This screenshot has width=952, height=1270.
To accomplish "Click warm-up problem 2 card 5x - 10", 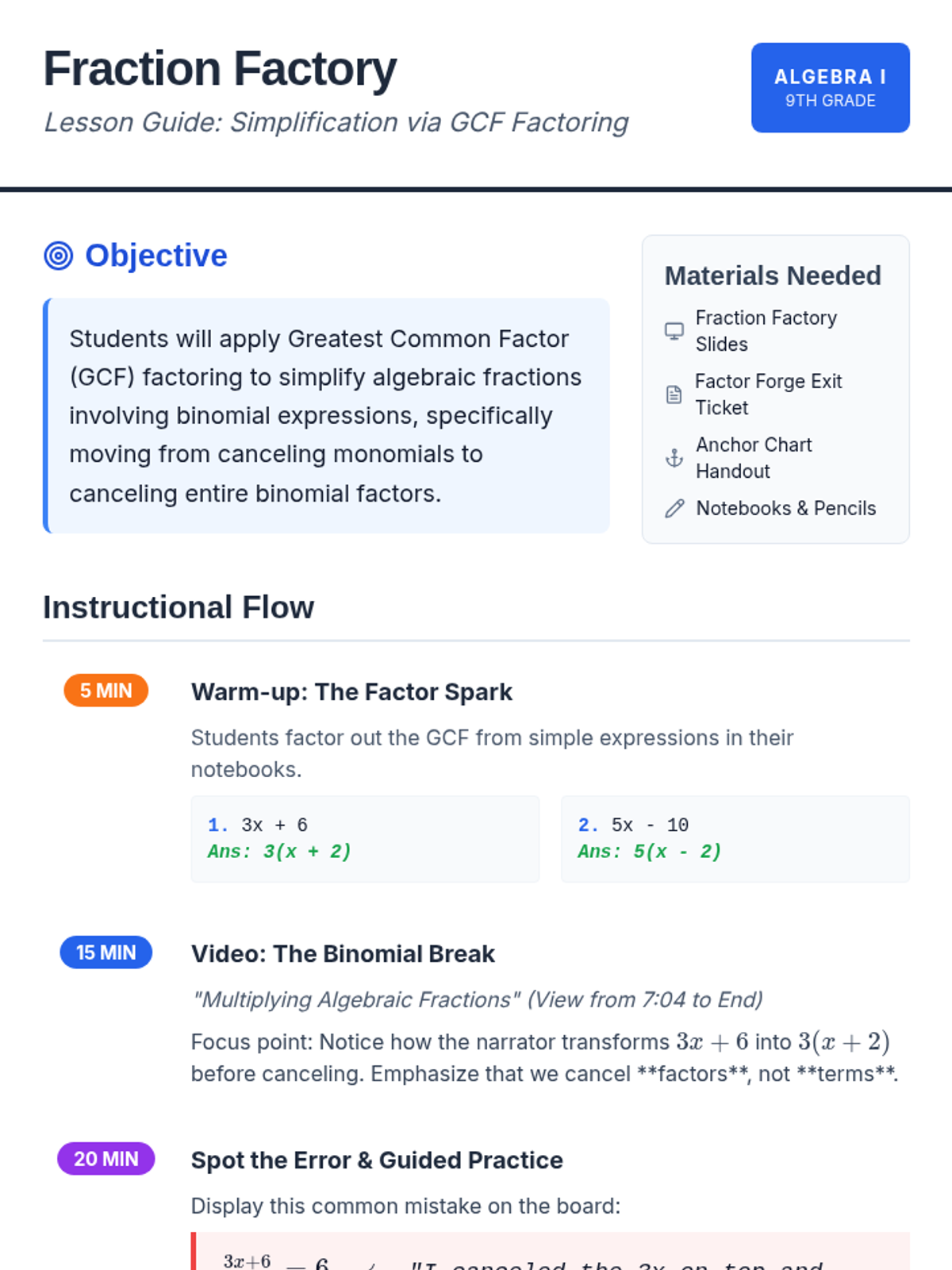I will coord(735,838).
